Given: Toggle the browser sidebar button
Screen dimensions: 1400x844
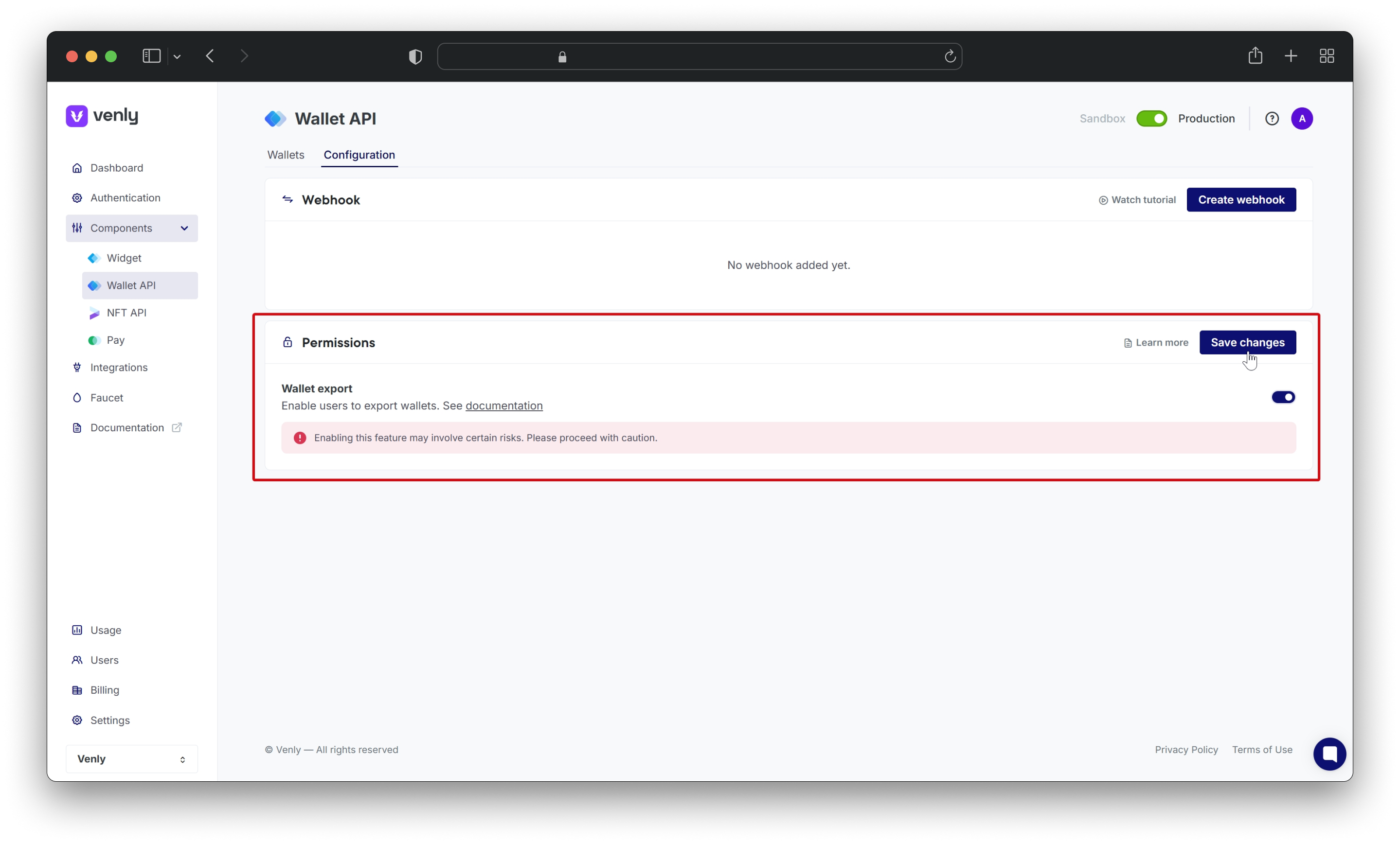Looking at the screenshot, I should coord(151,55).
